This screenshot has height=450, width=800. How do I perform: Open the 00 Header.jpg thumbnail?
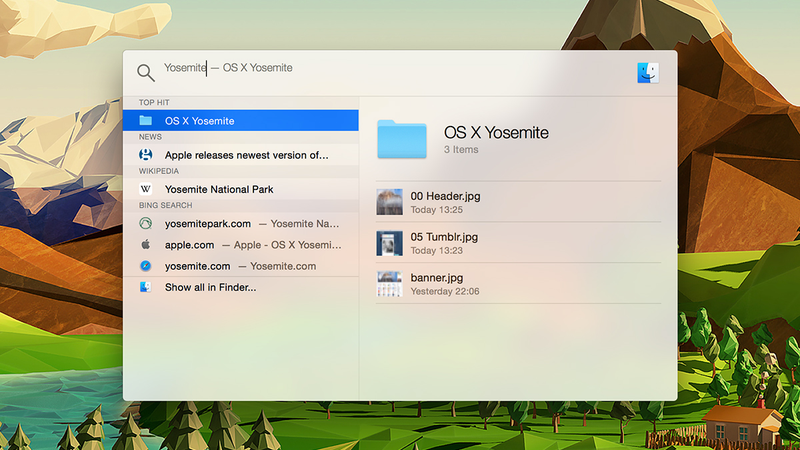tap(389, 202)
